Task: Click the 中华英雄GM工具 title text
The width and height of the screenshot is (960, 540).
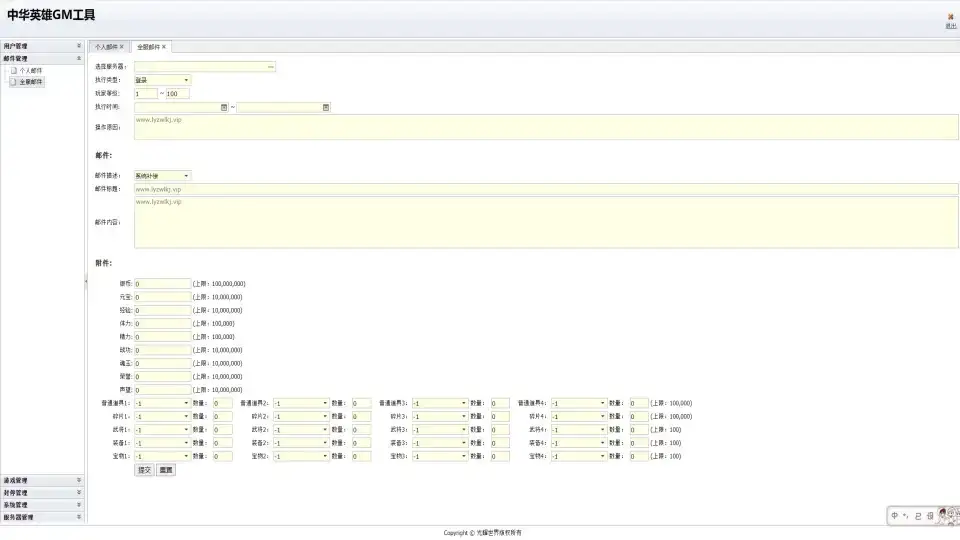Action: pyautogui.click(x=51, y=15)
